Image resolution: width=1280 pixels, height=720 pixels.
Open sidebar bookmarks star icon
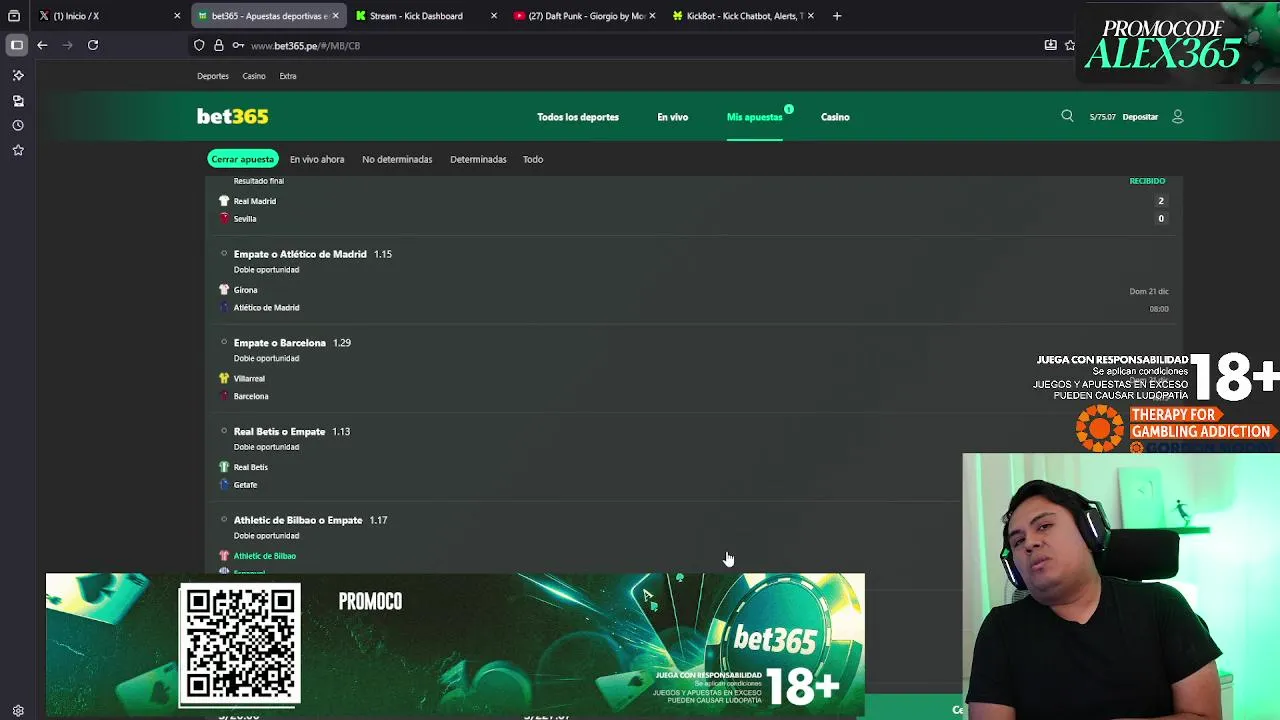(18, 150)
